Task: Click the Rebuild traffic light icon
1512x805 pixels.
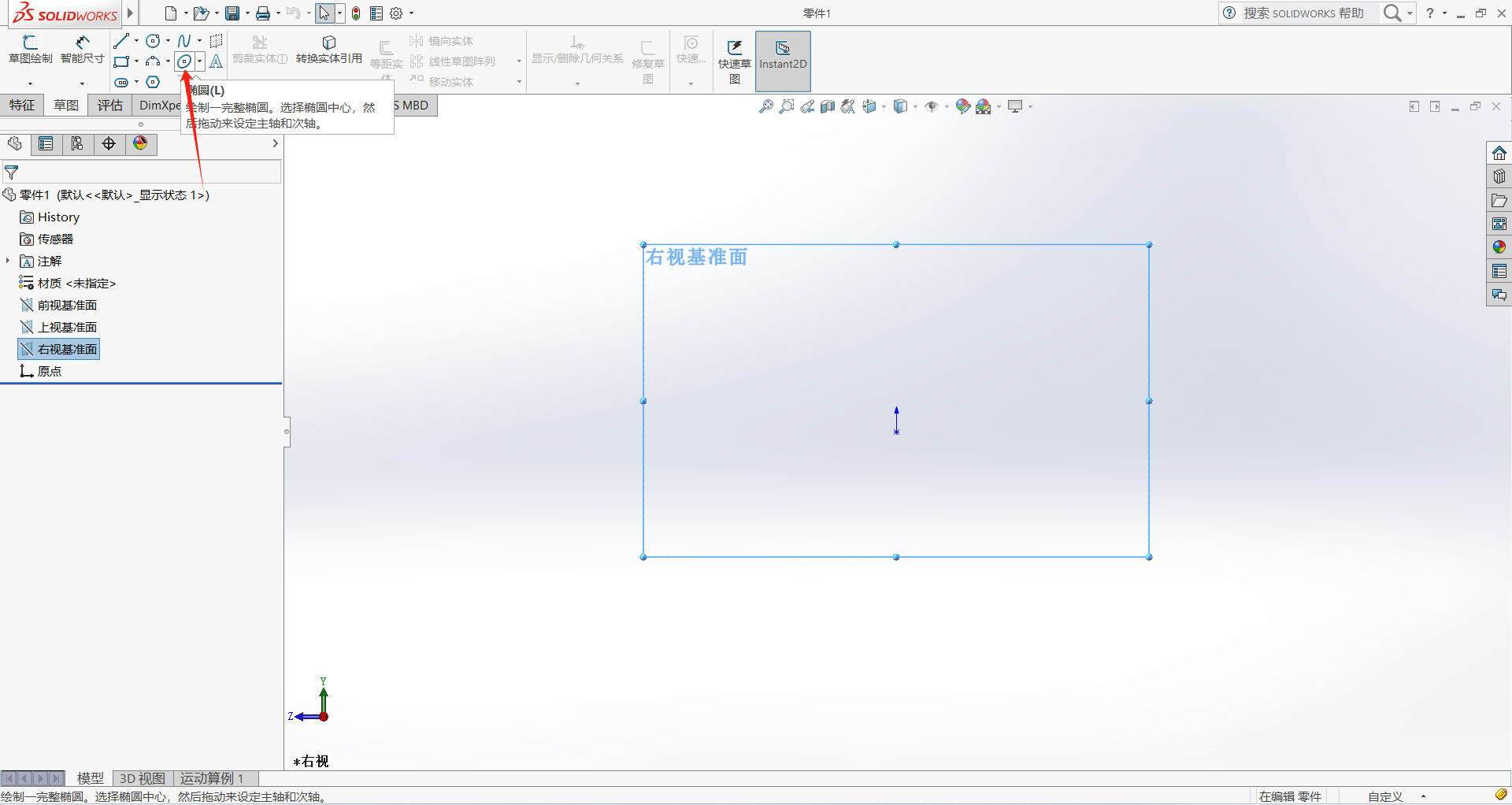Action: [x=356, y=13]
